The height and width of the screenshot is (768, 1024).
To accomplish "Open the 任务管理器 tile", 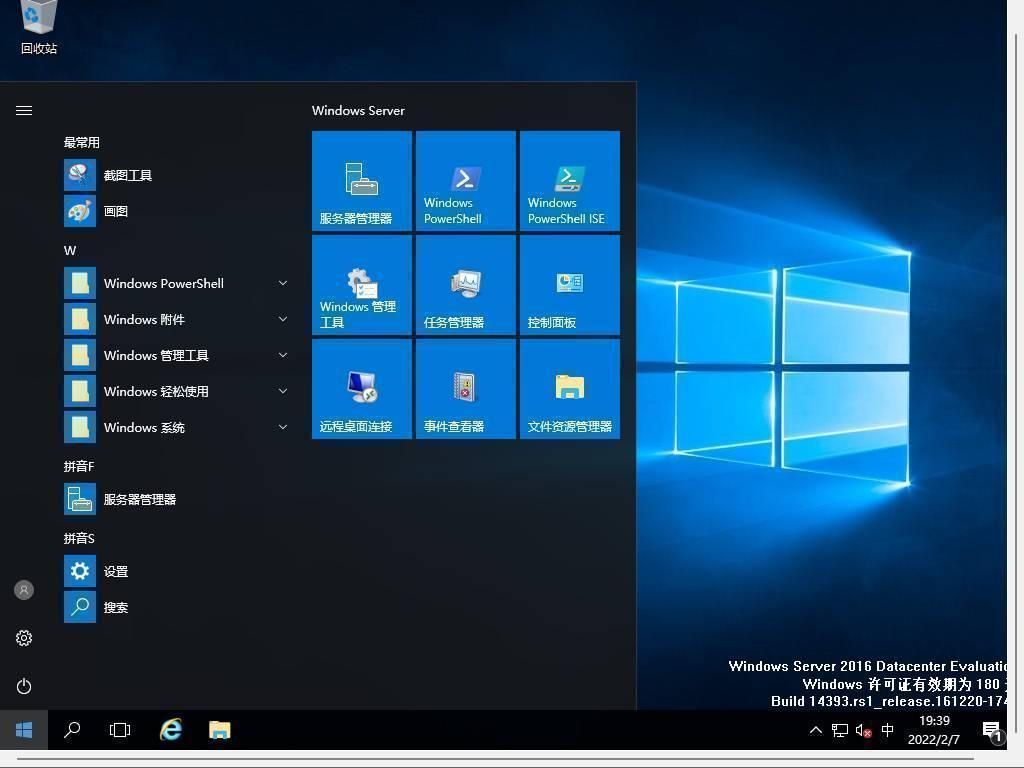I will pyautogui.click(x=466, y=285).
